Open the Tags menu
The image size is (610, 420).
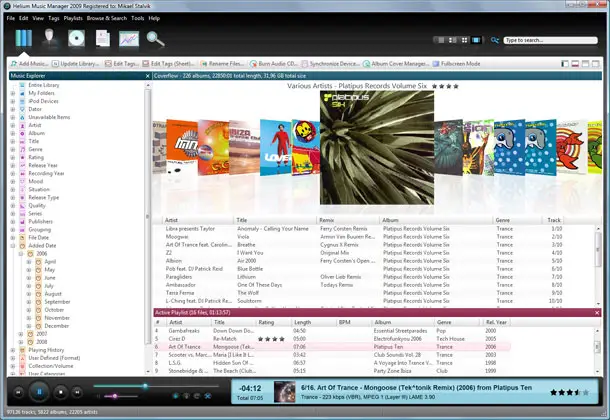click(x=54, y=18)
